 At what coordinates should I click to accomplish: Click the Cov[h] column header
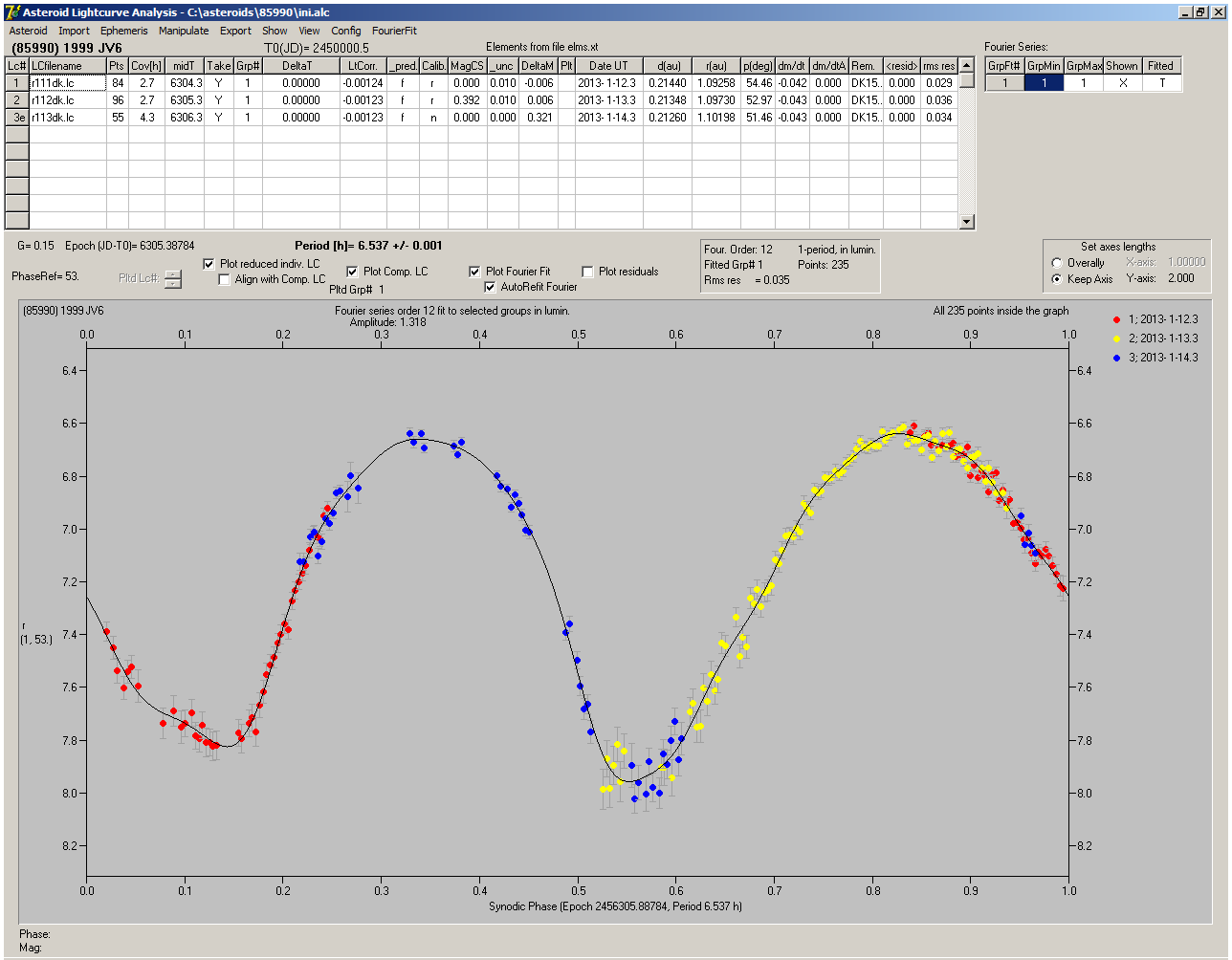pos(146,66)
